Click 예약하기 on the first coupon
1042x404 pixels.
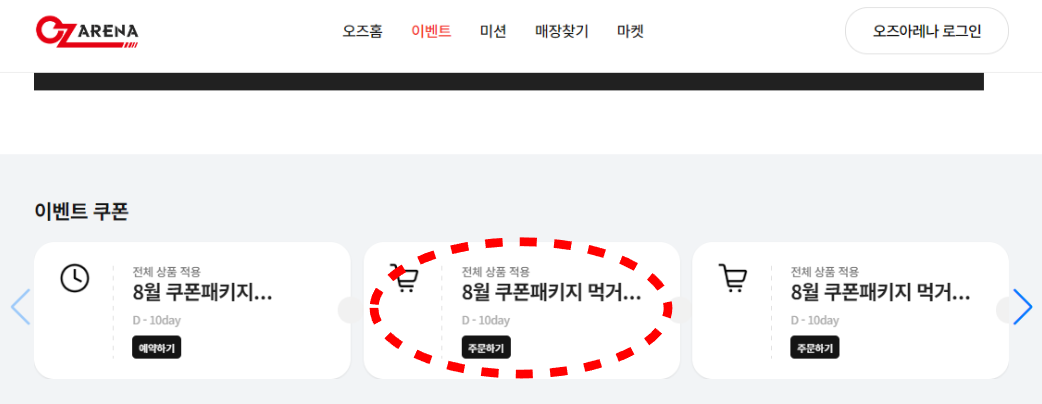(x=156, y=347)
